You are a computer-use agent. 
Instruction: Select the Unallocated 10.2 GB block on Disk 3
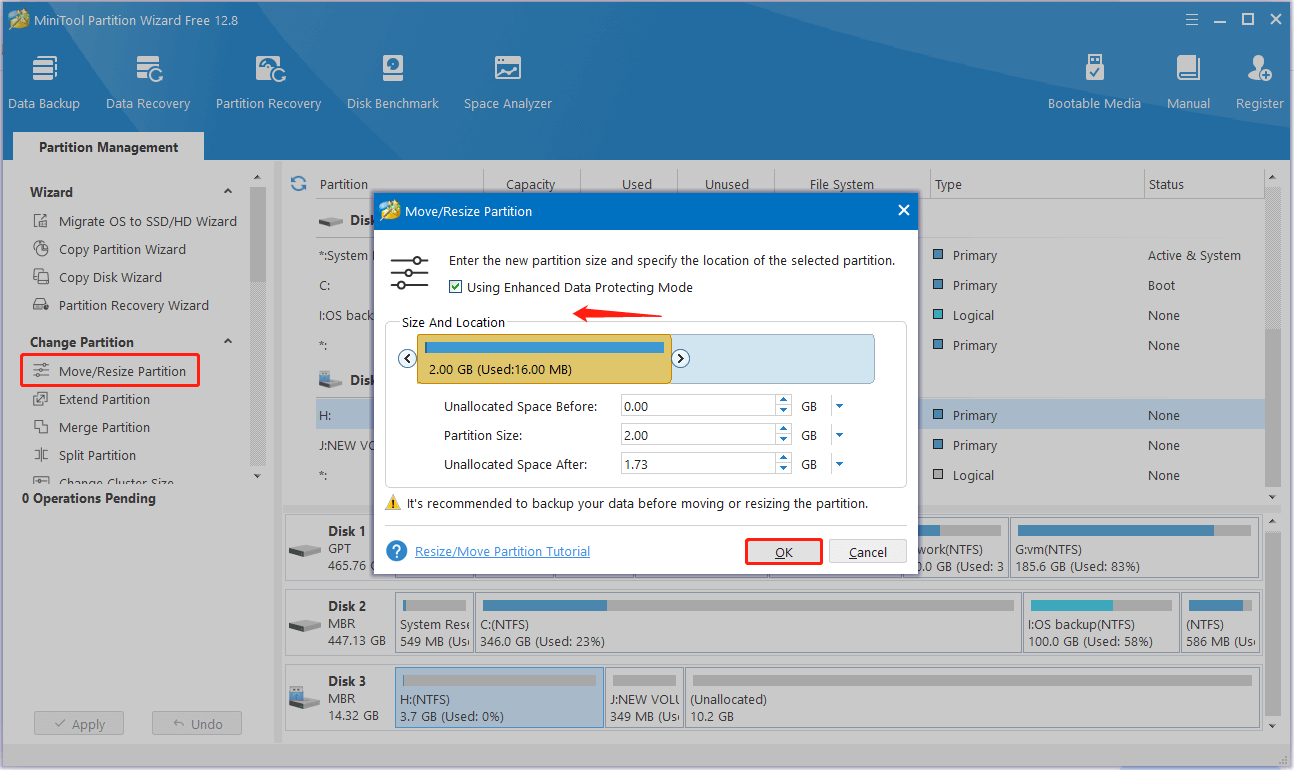coord(971,699)
